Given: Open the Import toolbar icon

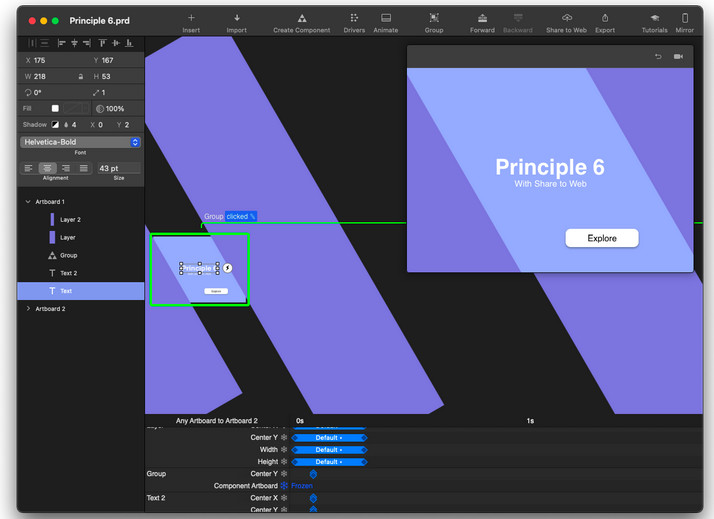Looking at the screenshot, I should click(x=237, y=18).
